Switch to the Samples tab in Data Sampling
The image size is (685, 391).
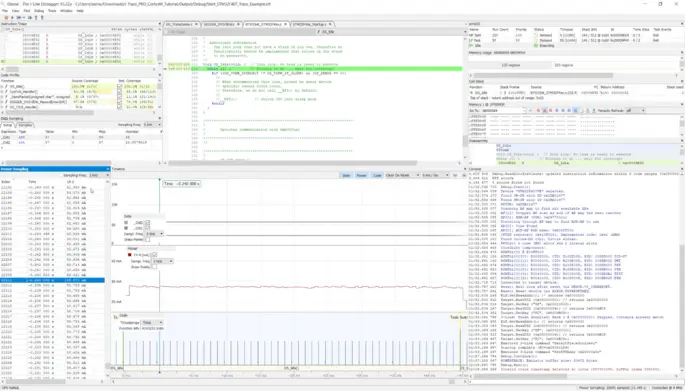25,125
